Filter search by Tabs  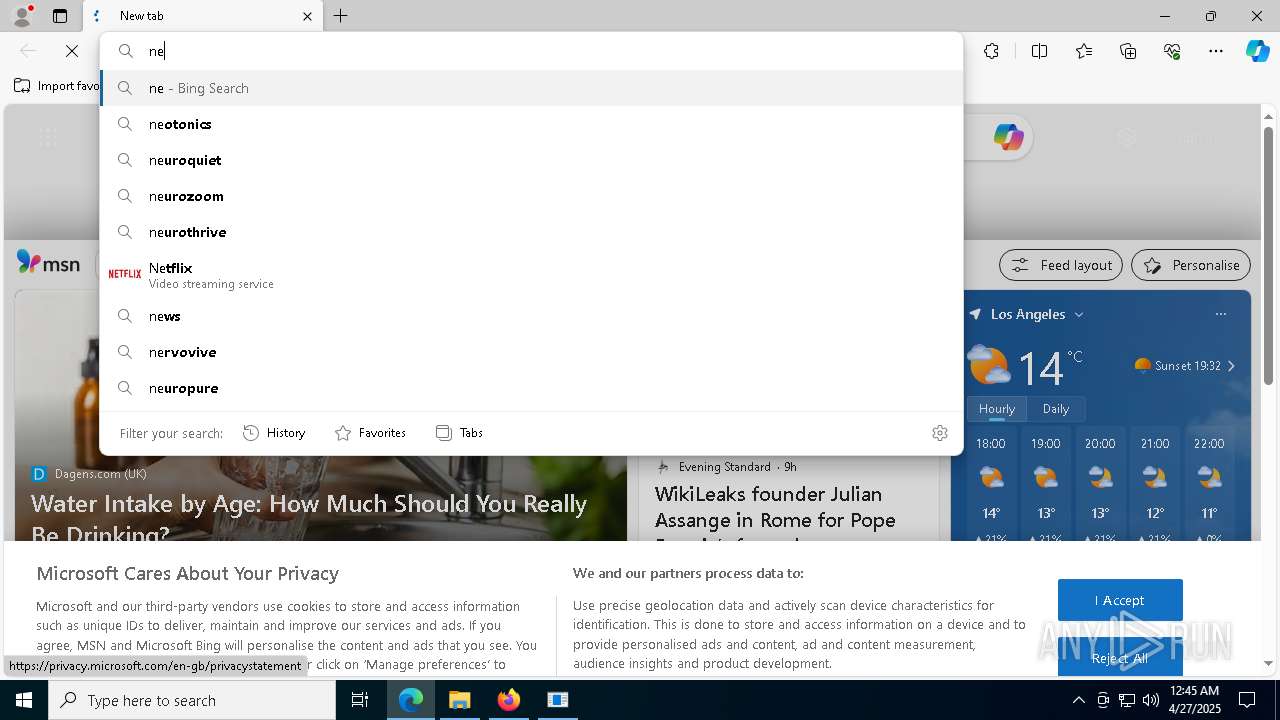click(459, 433)
